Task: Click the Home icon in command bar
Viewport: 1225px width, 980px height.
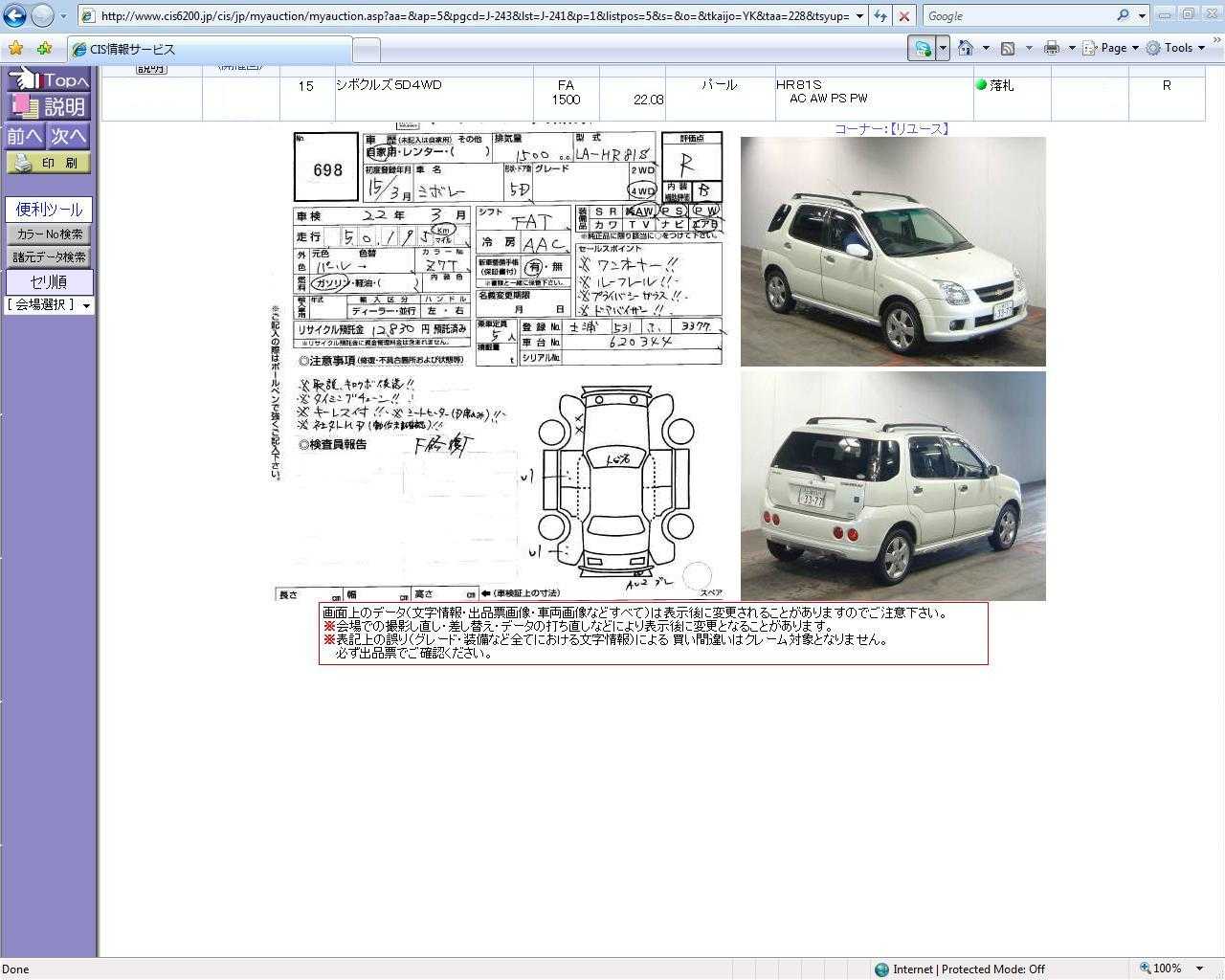Action: pyautogui.click(x=966, y=48)
